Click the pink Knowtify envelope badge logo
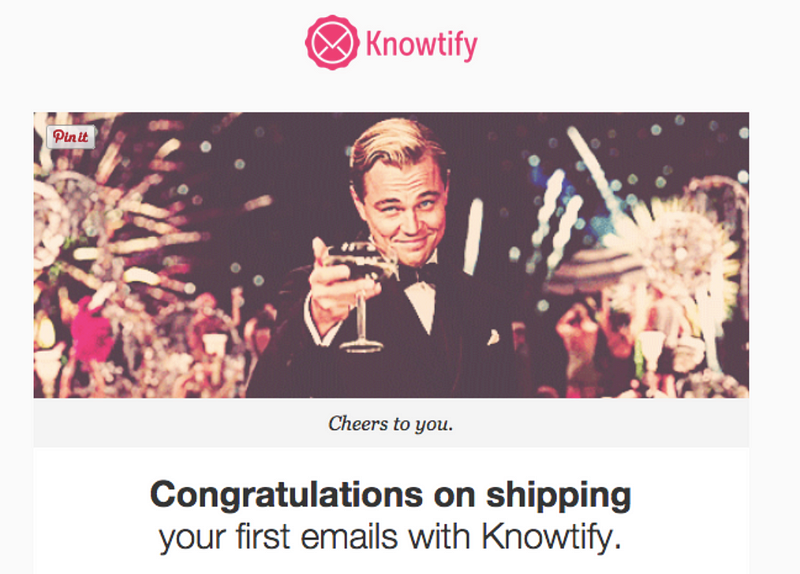The height and width of the screenshot is (574, 800). click(x=332, y=42)
